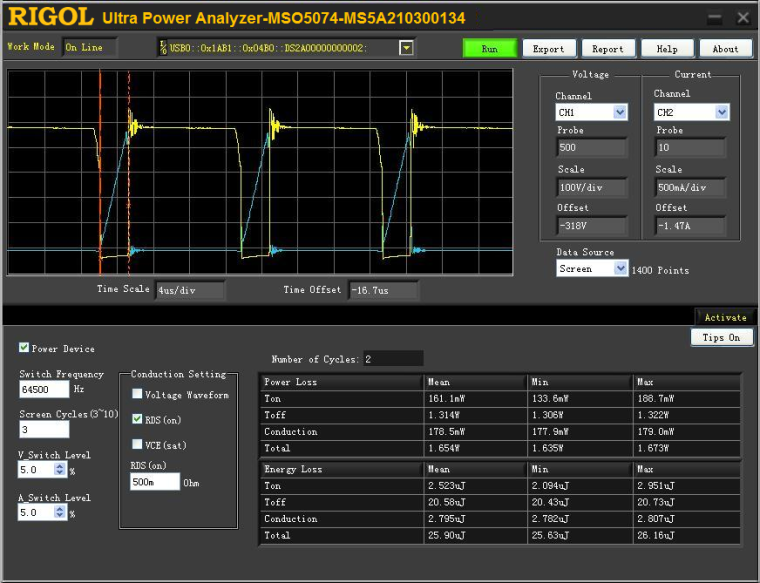This screenshot has height=583, width=760.
Task: Open the Help menu button
Action: (x=666, y=48)
